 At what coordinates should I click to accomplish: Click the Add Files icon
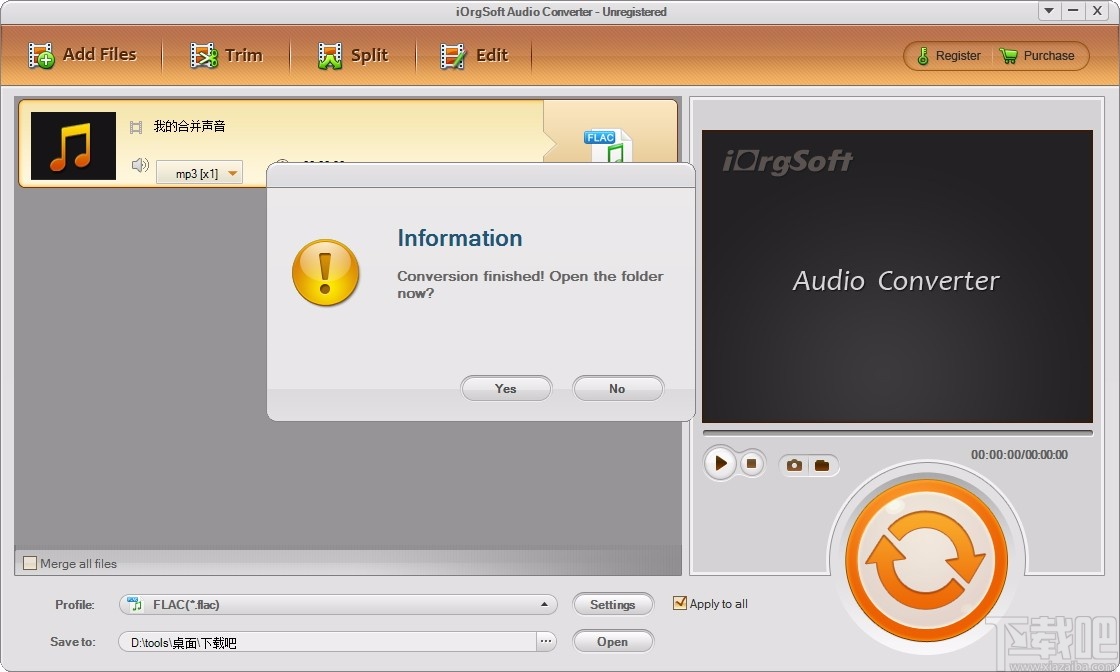click(40, 55)
